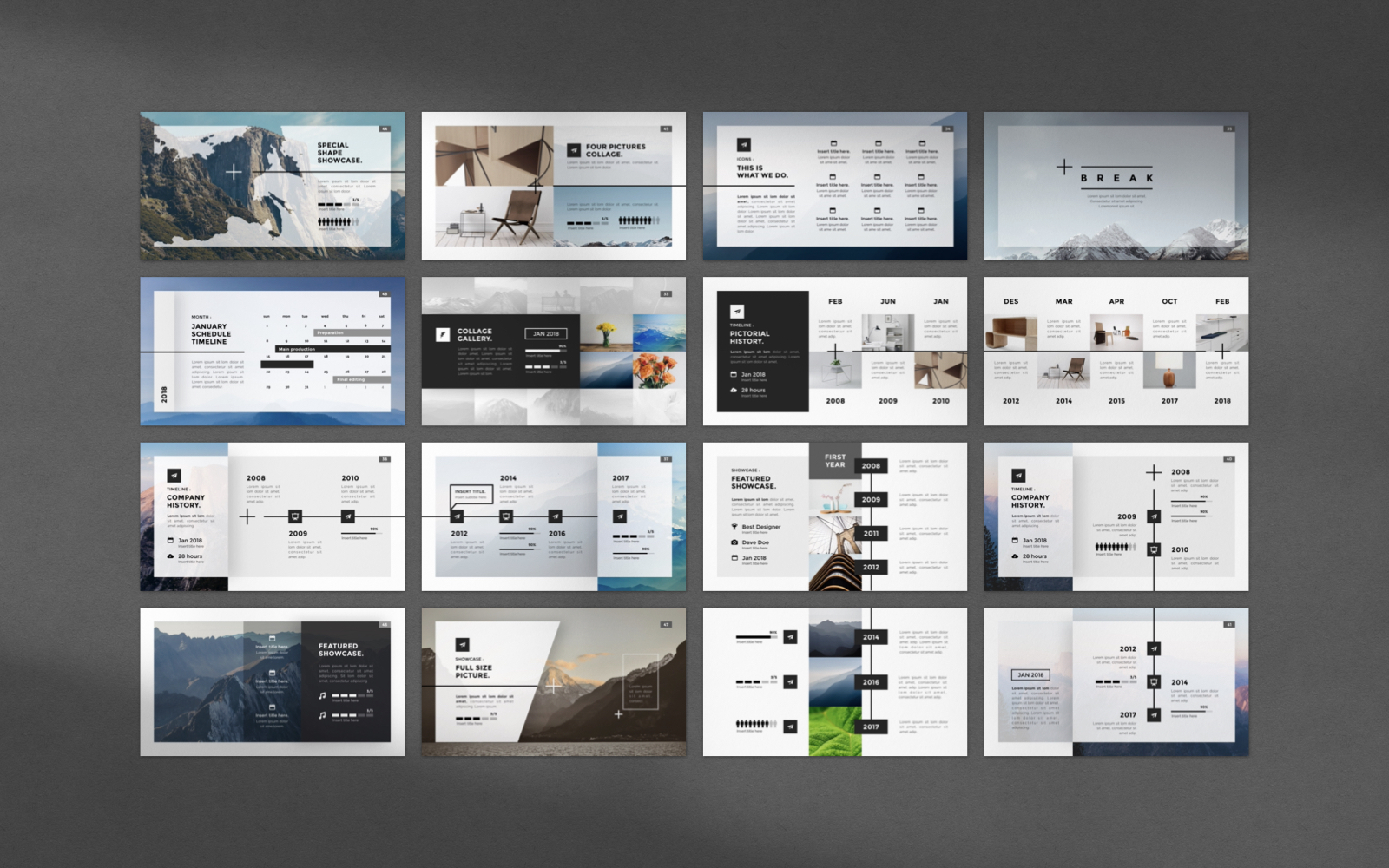The height and width of the screenshot is (868, 1389).
Task: Select the yellow flowers photo in the collage
Action: pos(605,332)
